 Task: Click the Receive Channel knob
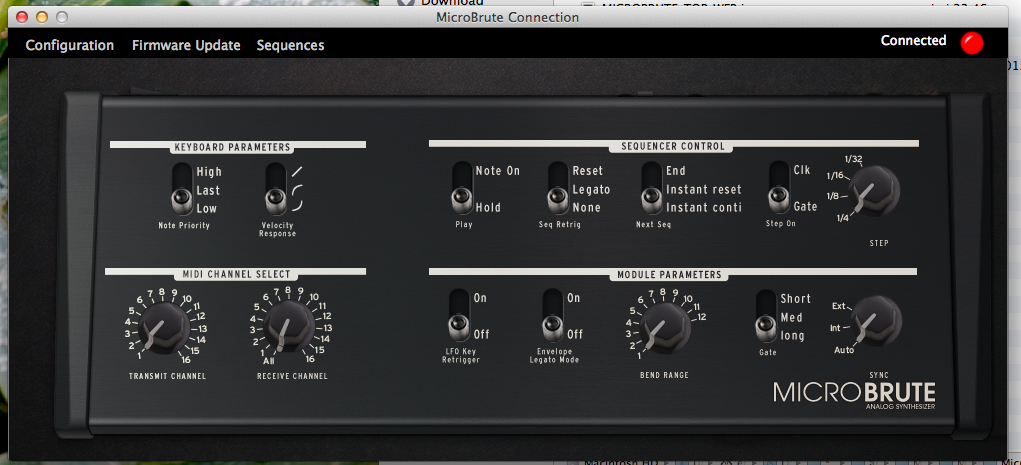point(287,328)
